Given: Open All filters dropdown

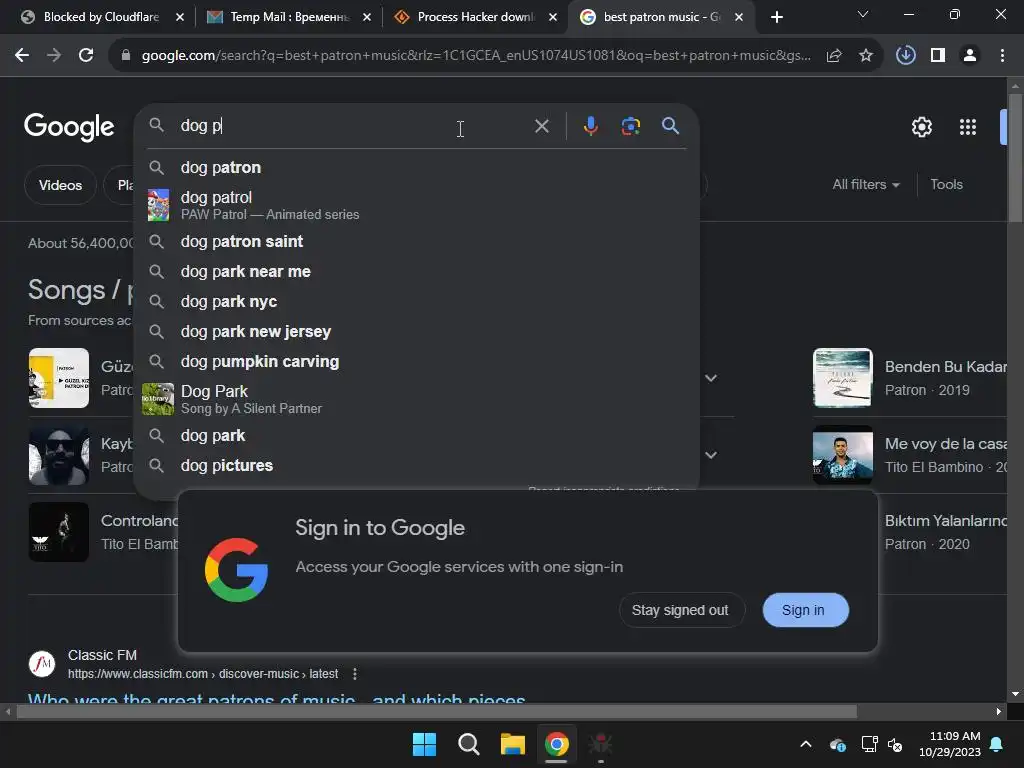Looking at the screenshot, I should point(865,185).
